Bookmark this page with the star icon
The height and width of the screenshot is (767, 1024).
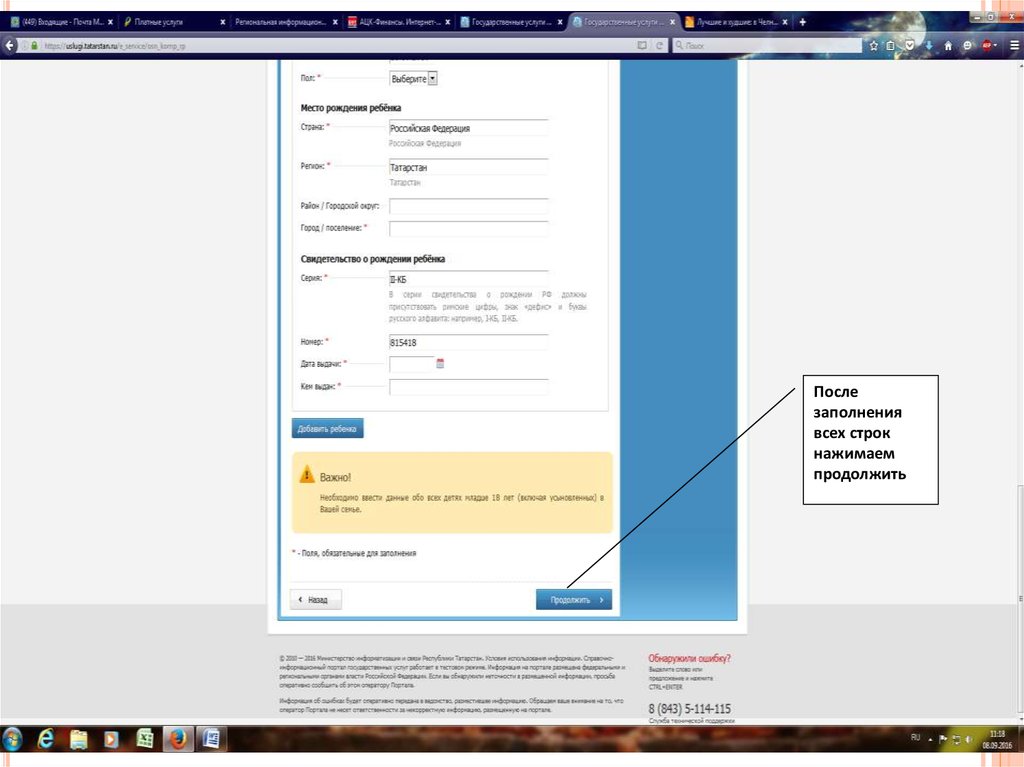(x=873, y=45)
